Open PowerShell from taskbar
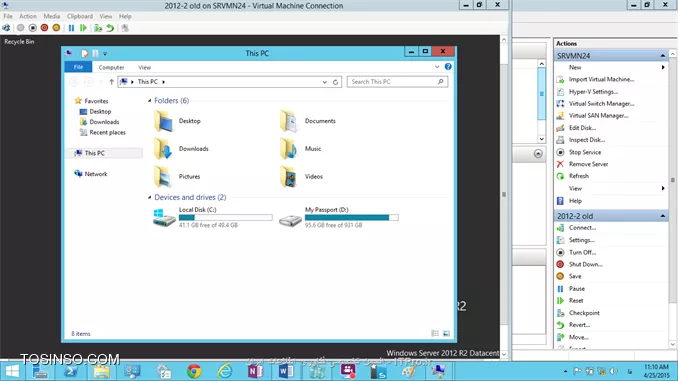The height and width of the screenshot is (381, 678). click(71, 371)
